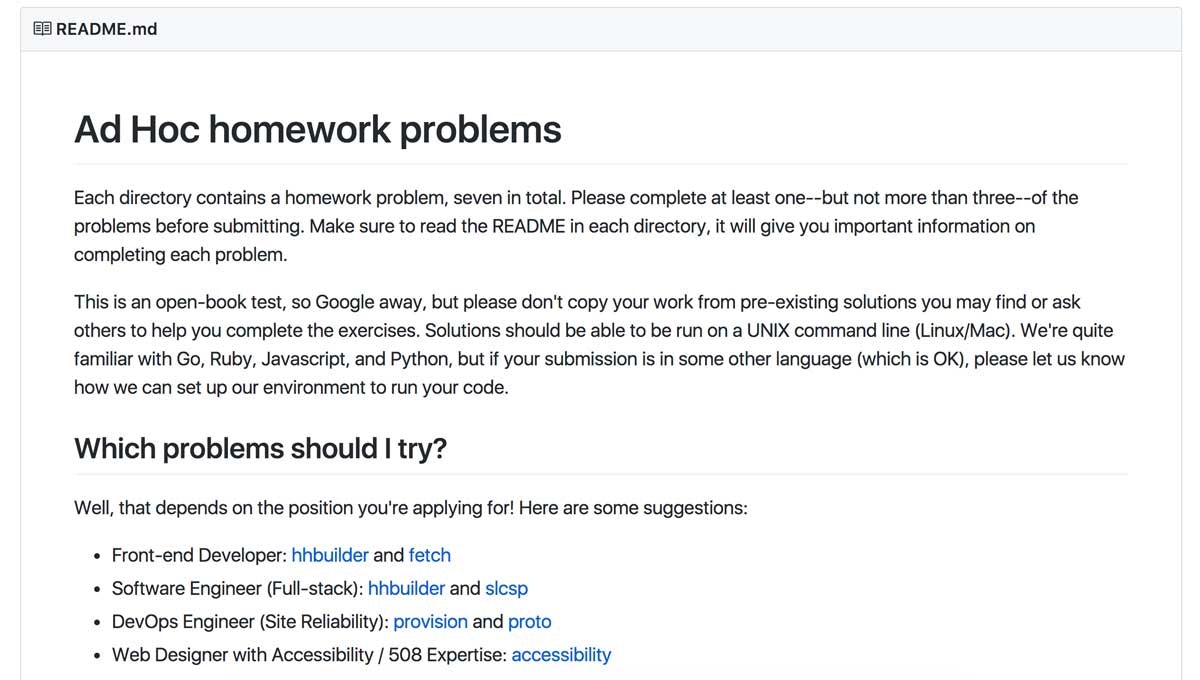
Task: Select the "Which problems should I try?" heading
Action: 260,449
